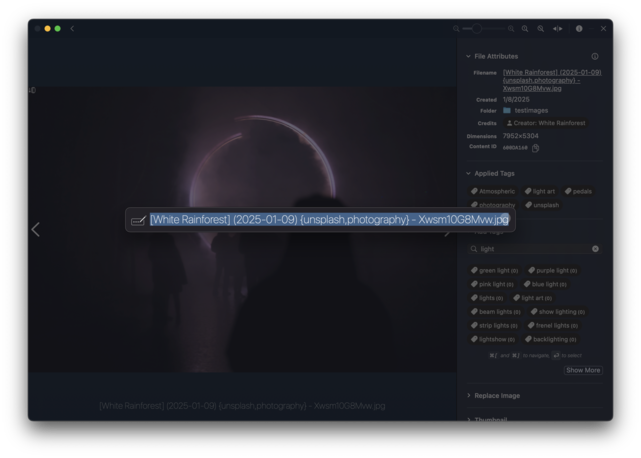Click the 'testimages' folder name
The height and width of the screenshot is (458, 641).
[531, 110]
